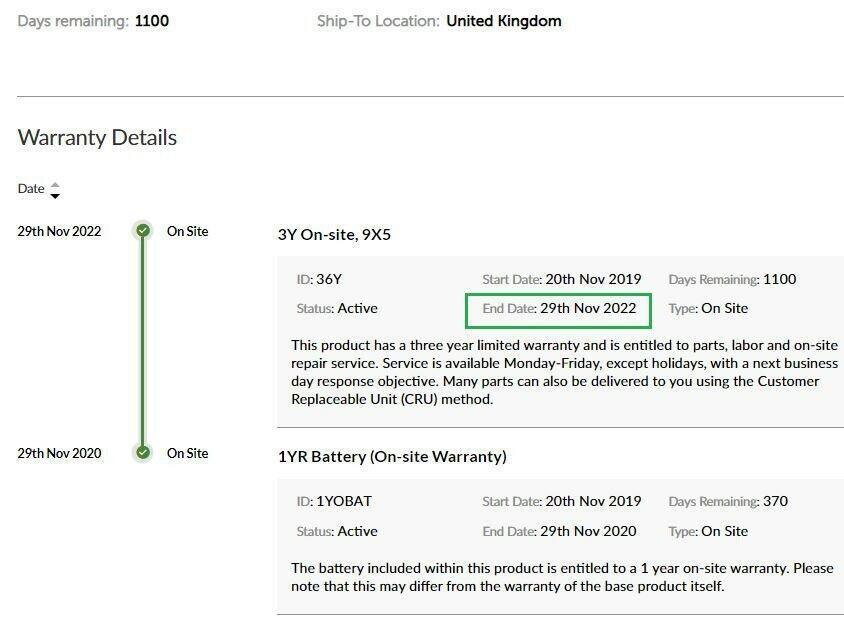844x622 pixels.
Task: Click the 29th Nov 2022 timeline date
Action: click(x=59, y=231)
